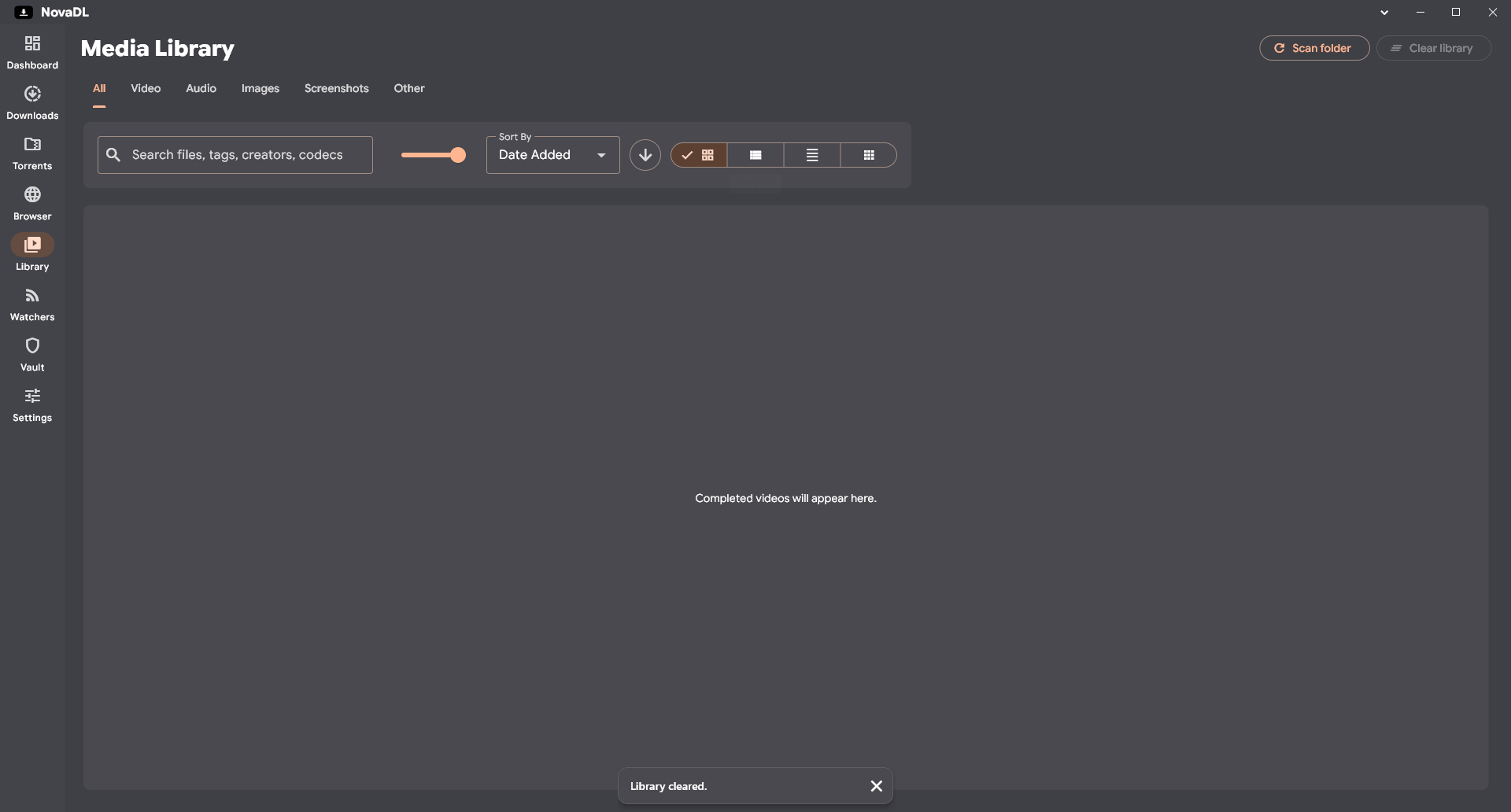Expand the Sort By Date Added dropdown
Image resolution: width=1511 pixels, height=812 pixels.
[553, 155]
